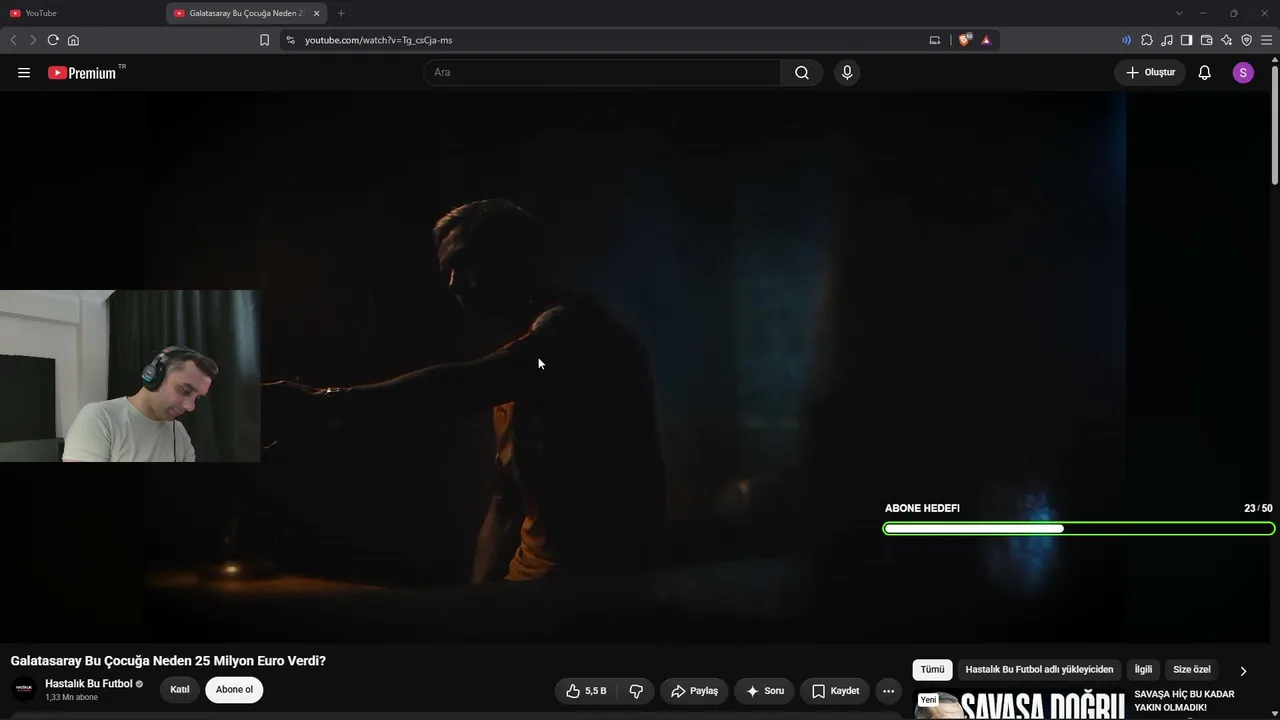Close the Galatasaray video tab
Viewport: 1280px width, 720px height.
coord(317,13)
